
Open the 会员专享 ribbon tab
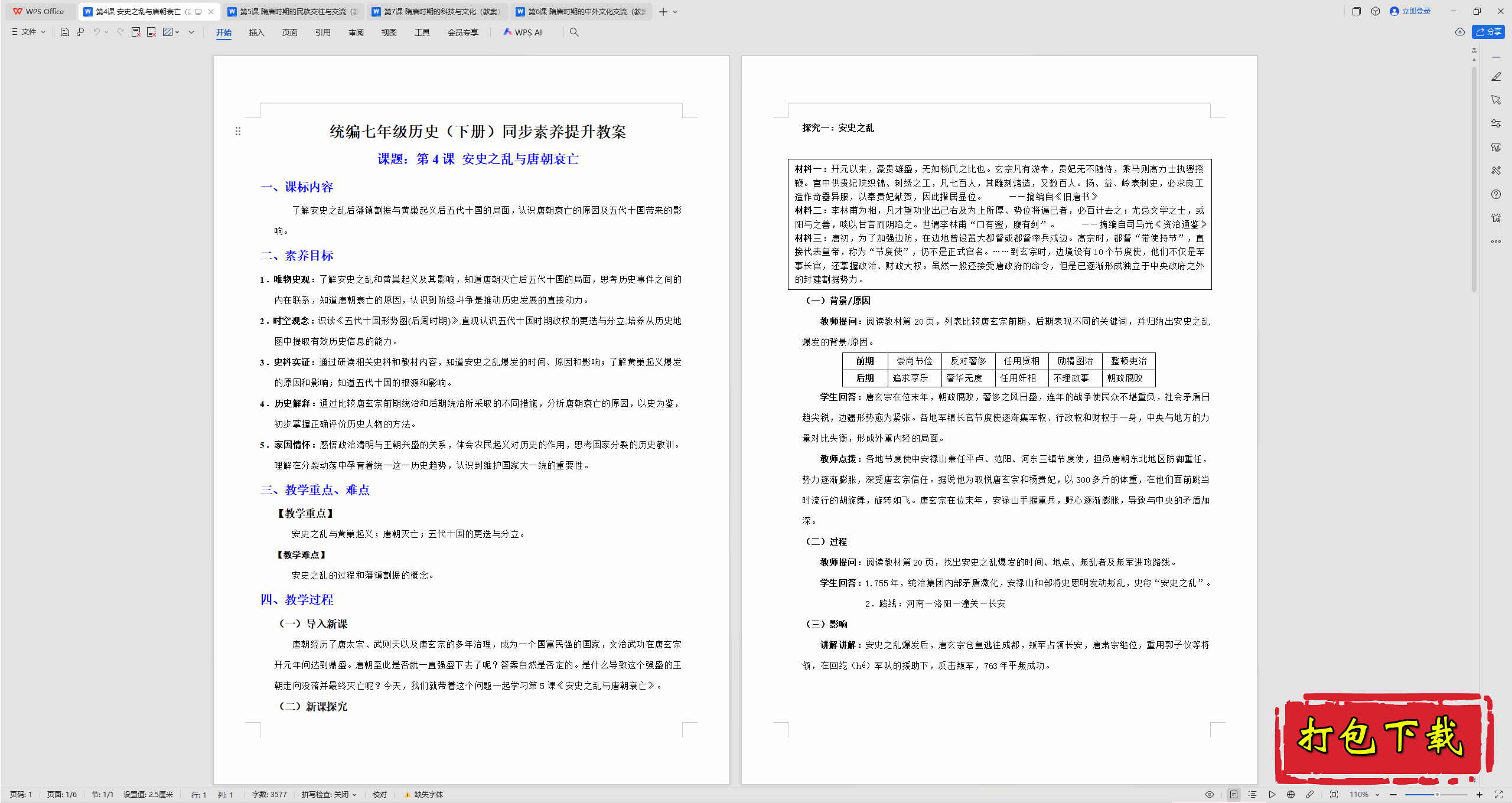(463, 32)
